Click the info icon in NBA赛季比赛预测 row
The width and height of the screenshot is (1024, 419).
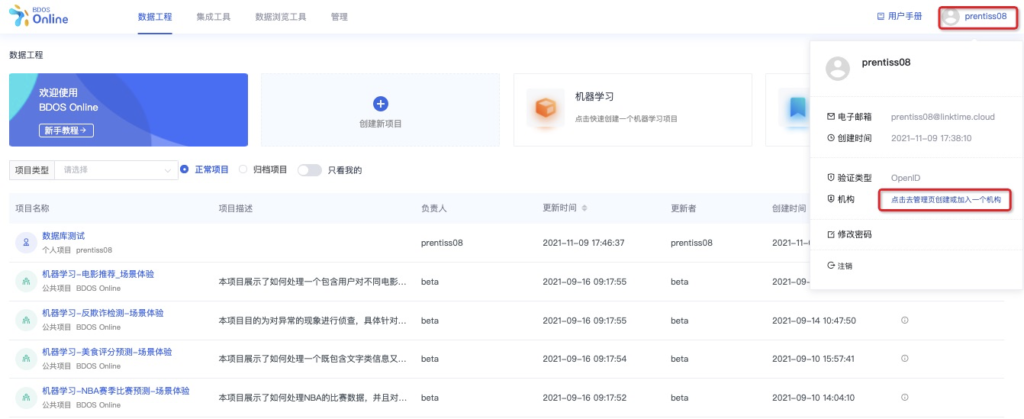[x=904, y=397]
